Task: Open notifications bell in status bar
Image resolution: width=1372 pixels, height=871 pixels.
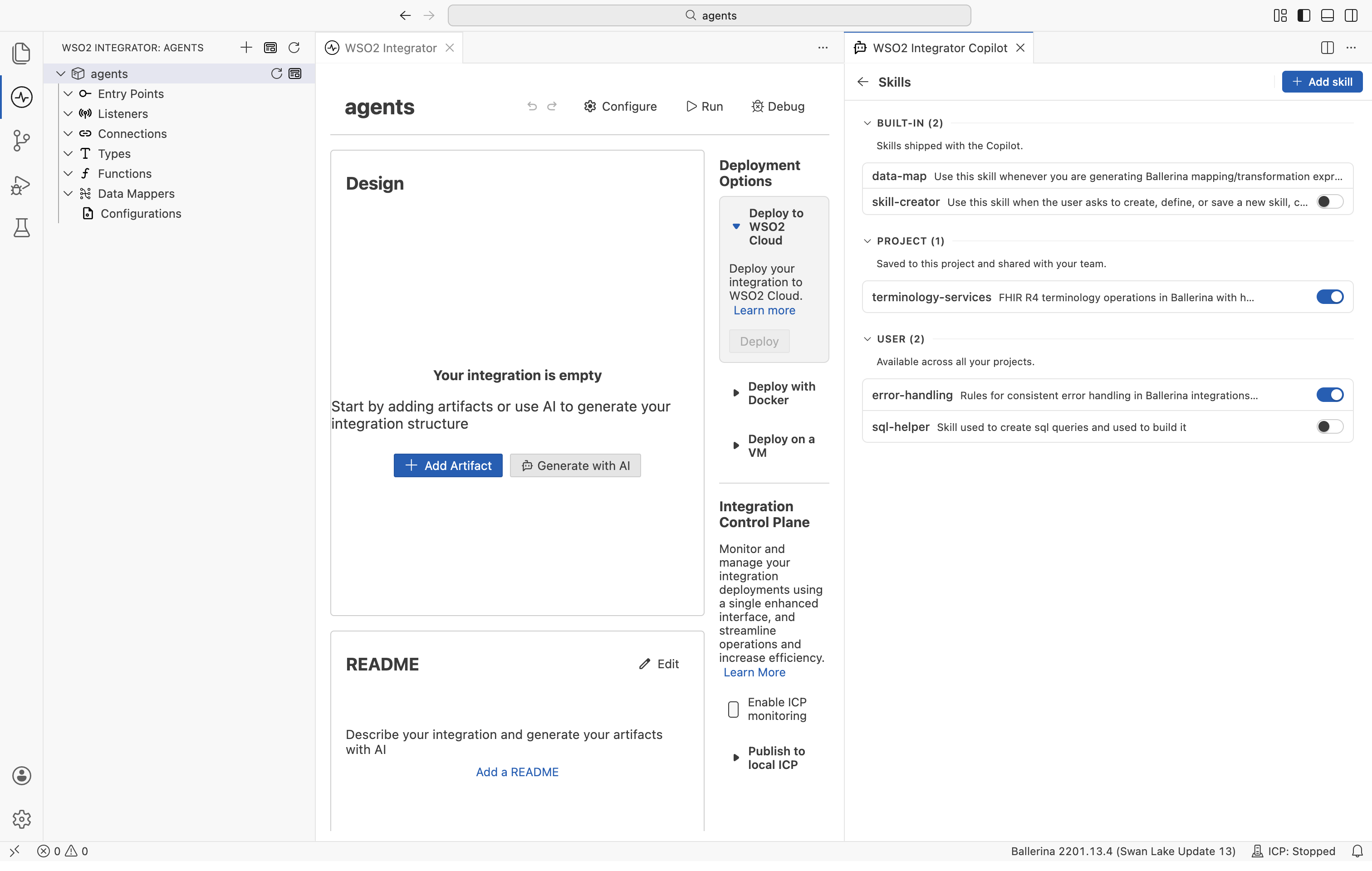Action: (x=1357, y=851)
